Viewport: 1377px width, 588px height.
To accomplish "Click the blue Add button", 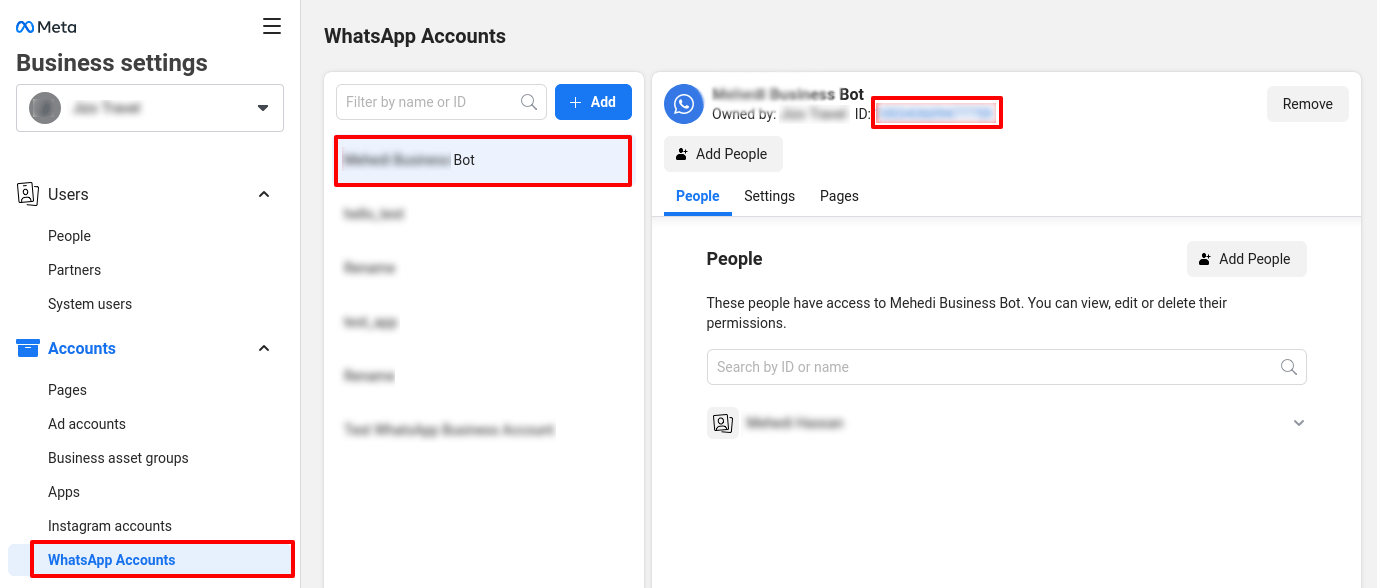I will click(593, 102).
